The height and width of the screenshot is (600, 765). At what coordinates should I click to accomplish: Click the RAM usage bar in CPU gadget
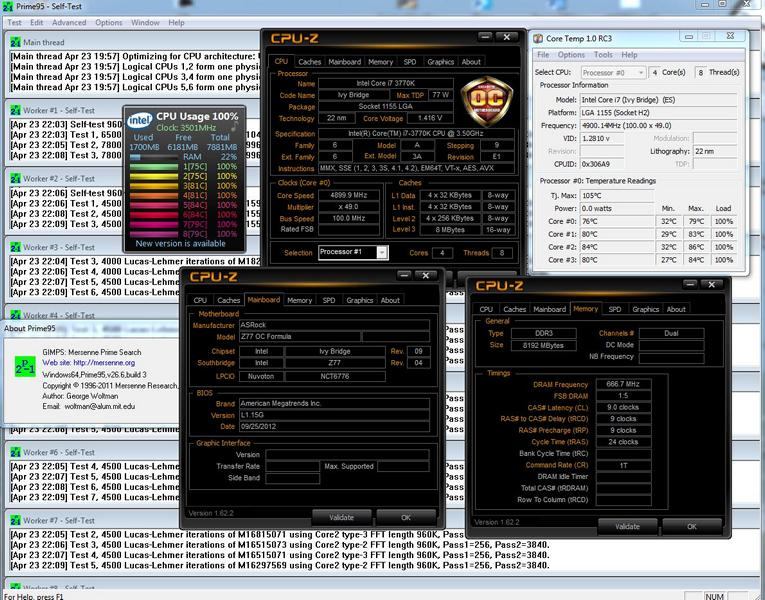154,157
